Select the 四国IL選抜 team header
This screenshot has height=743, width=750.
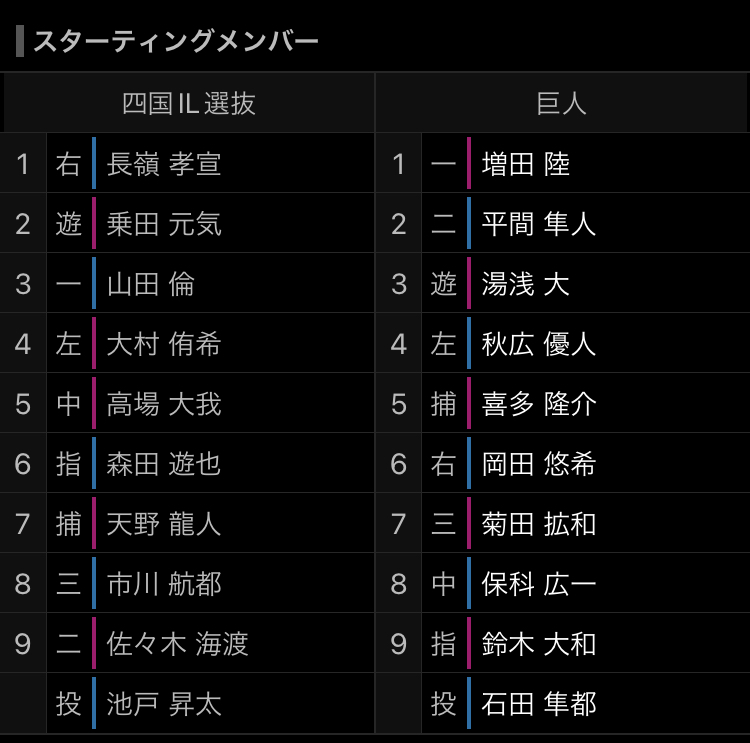pos(188,104)
